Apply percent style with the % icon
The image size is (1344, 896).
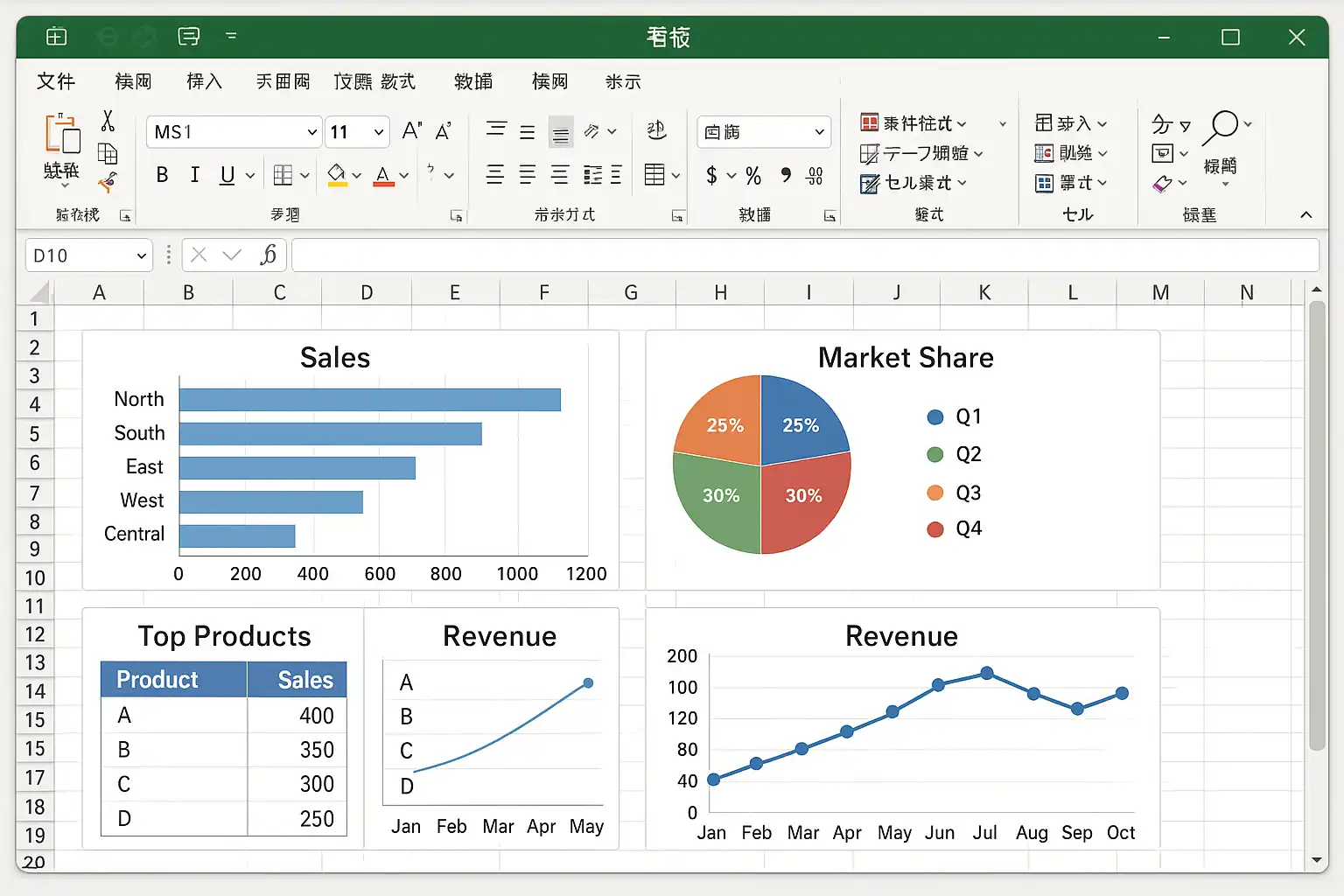click(x=753, y=176)
